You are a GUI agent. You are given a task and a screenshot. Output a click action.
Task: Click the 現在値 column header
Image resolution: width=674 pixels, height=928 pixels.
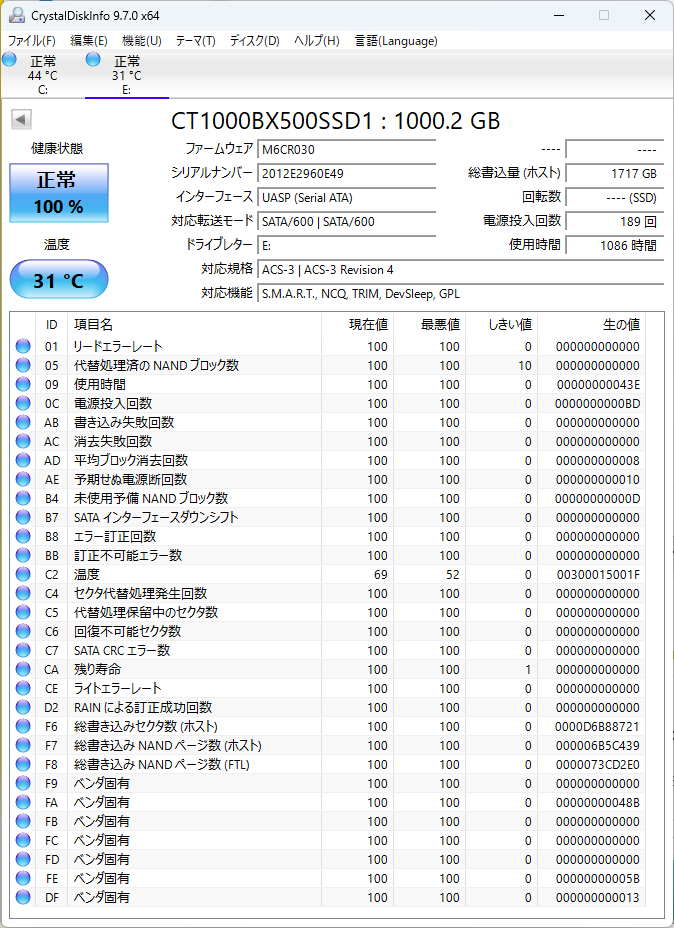(x=357, y=324)
